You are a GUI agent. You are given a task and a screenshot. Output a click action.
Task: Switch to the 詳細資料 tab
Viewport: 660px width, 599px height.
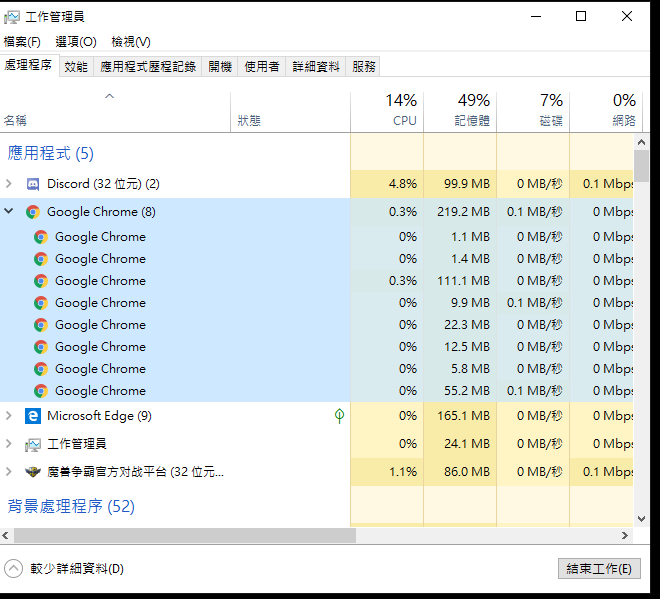(316, 67)
